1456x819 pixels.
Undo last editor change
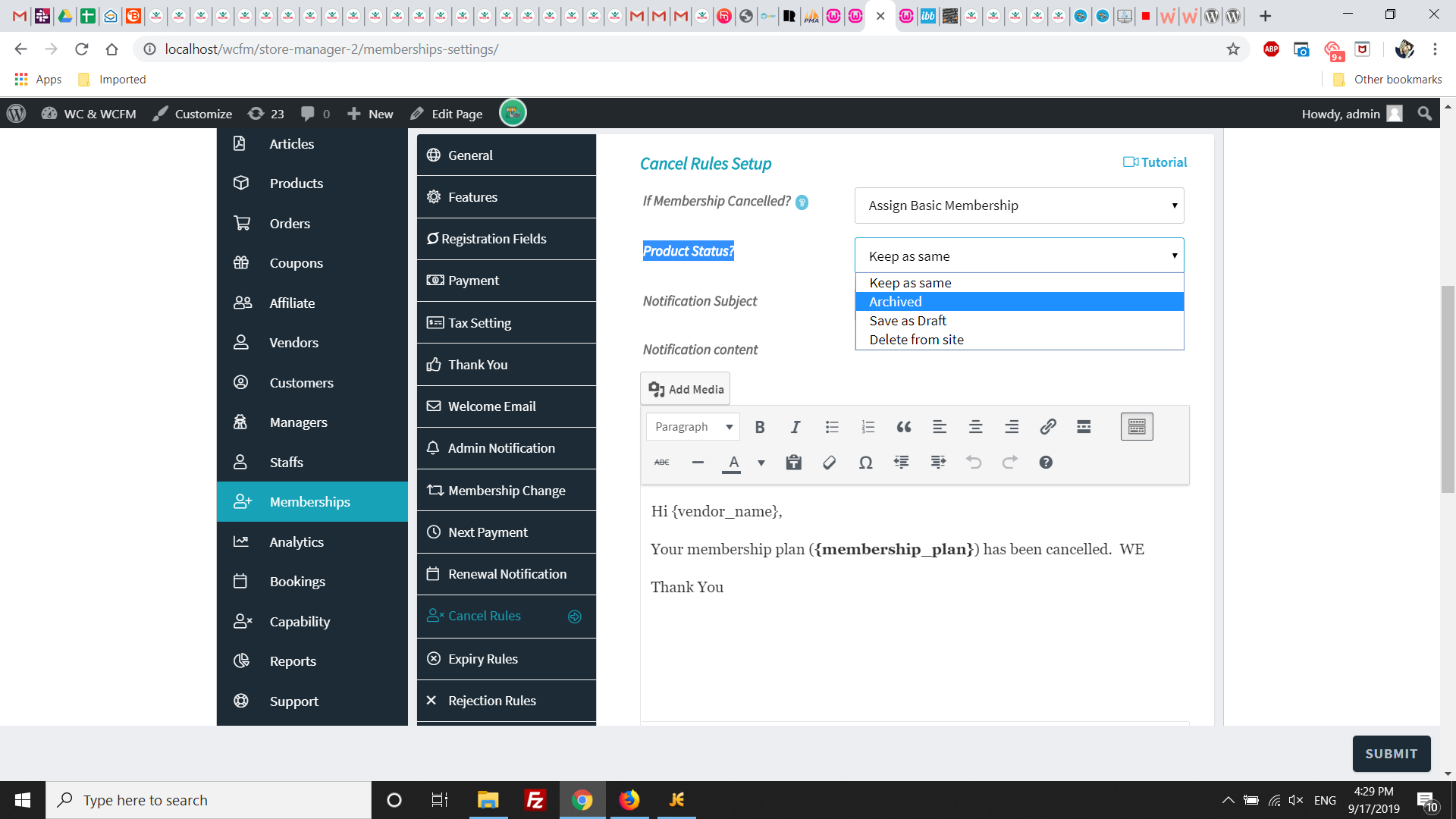(974, 463)
